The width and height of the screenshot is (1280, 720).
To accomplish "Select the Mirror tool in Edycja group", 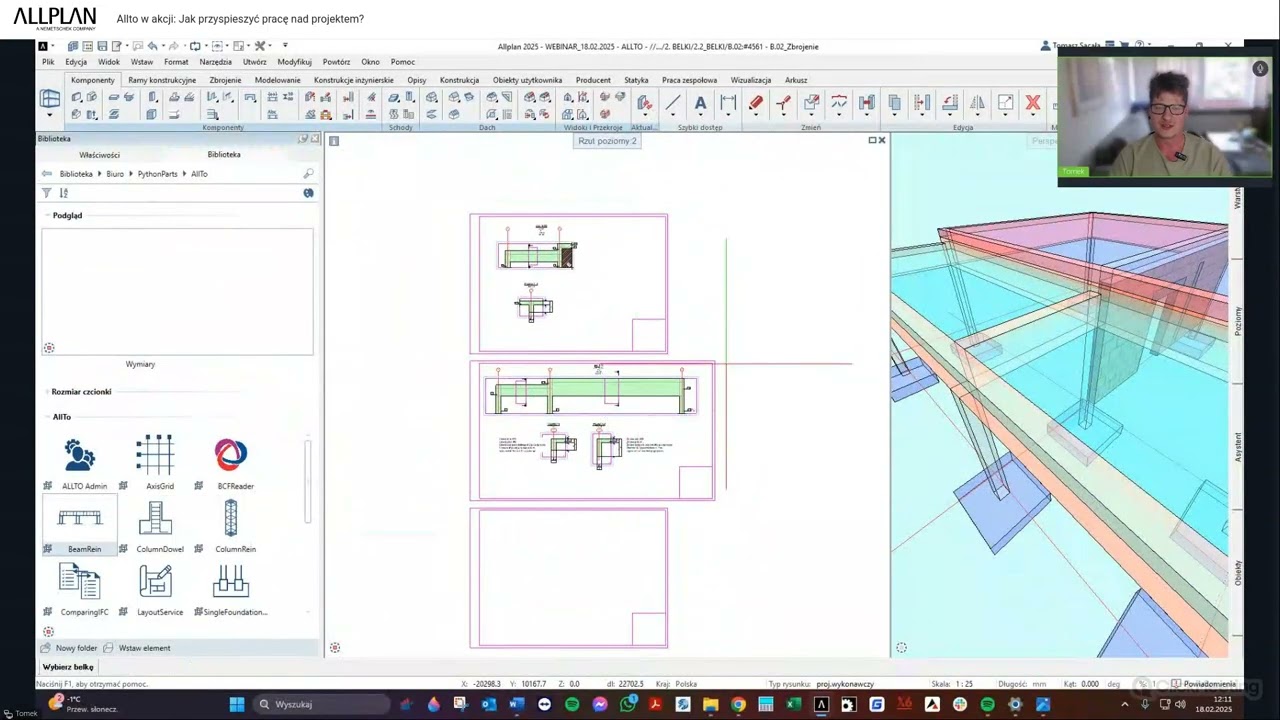I will [x=977, y=103].
